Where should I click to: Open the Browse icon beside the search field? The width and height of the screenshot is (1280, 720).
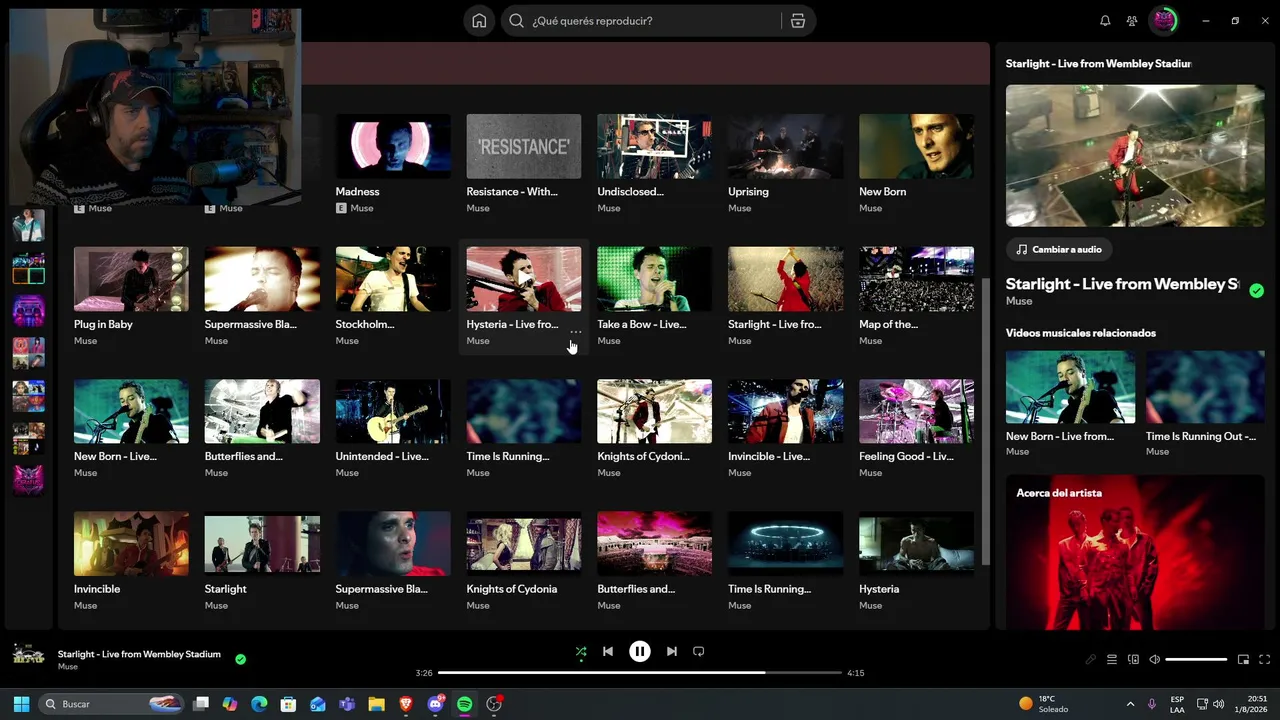[798, 21]
